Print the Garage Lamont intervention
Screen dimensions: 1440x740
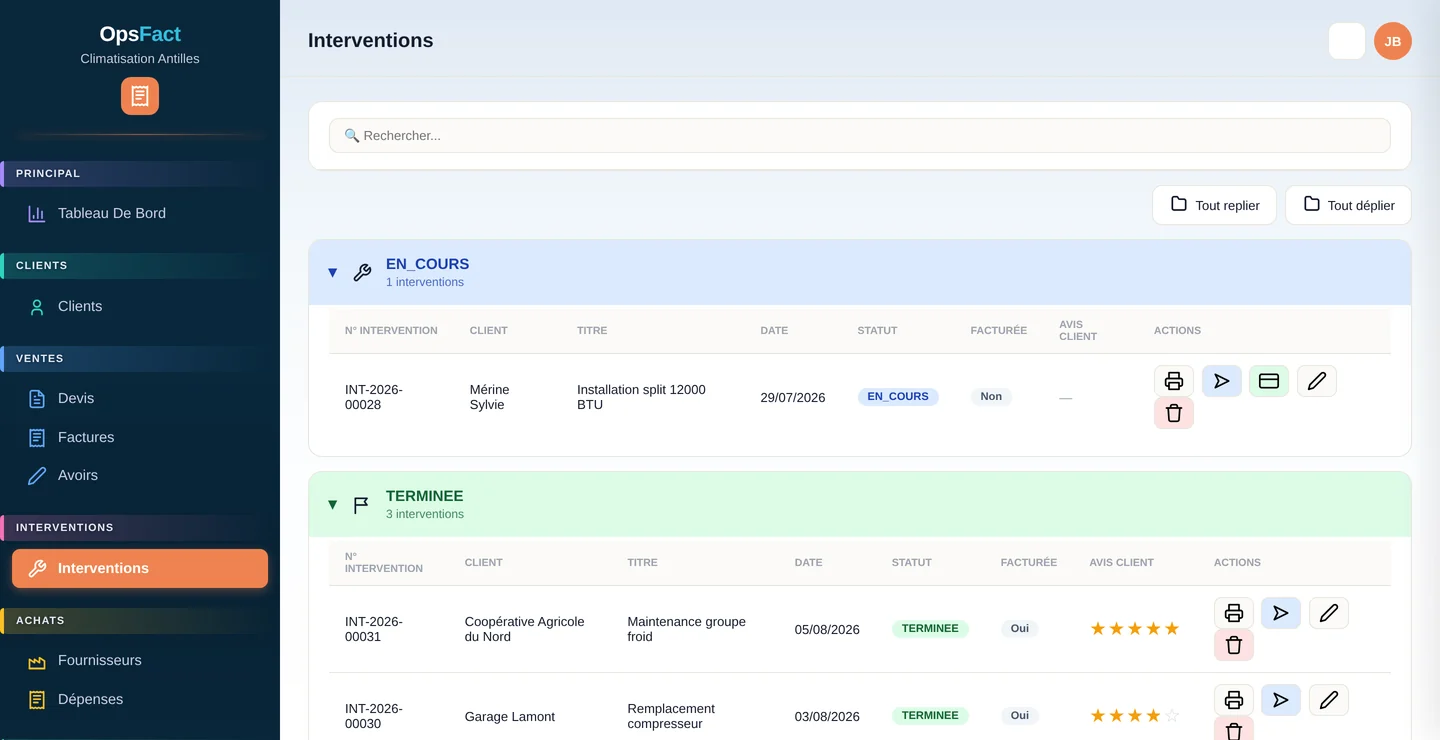[1234, 700]
